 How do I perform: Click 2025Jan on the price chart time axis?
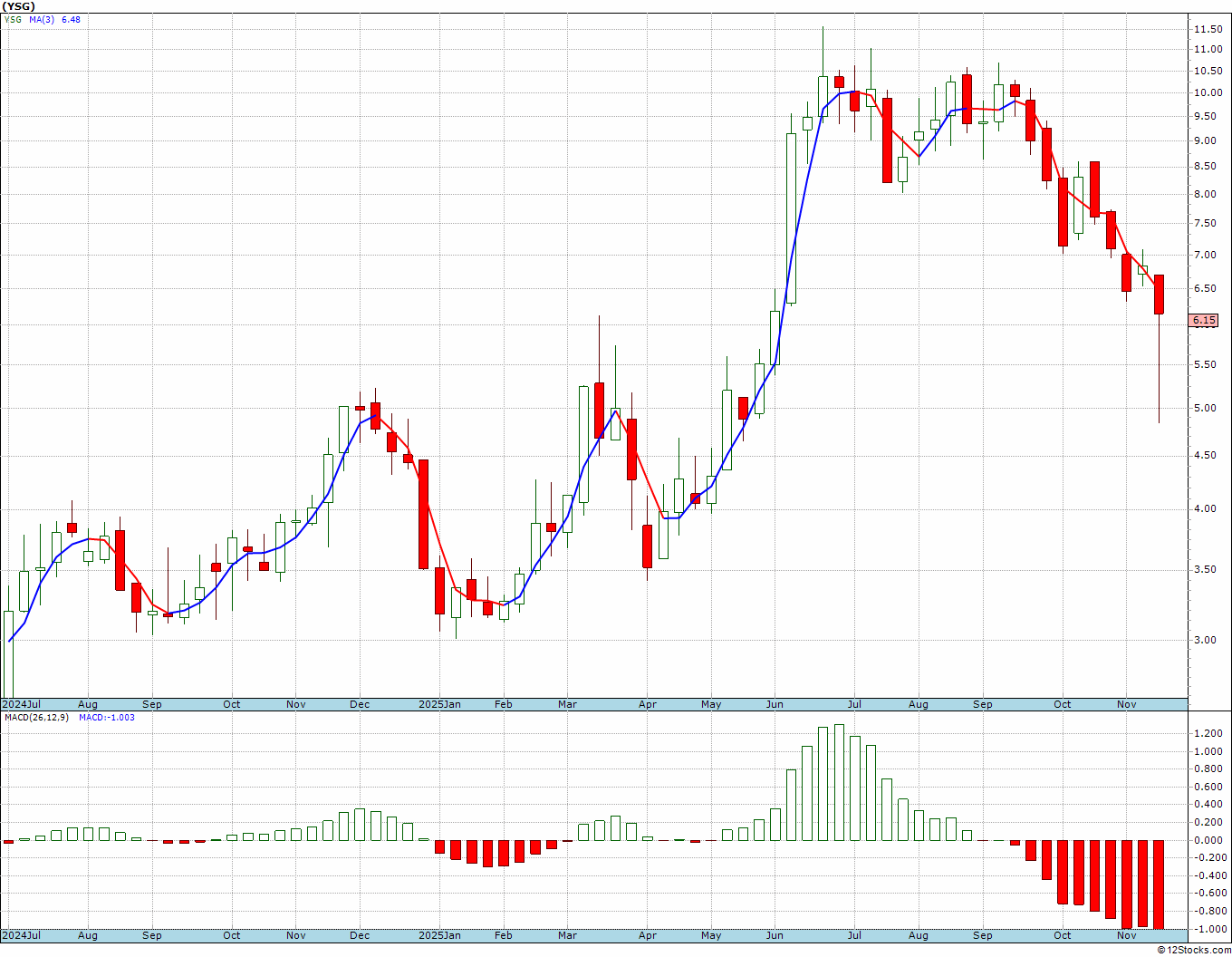[x=439, y=704]
